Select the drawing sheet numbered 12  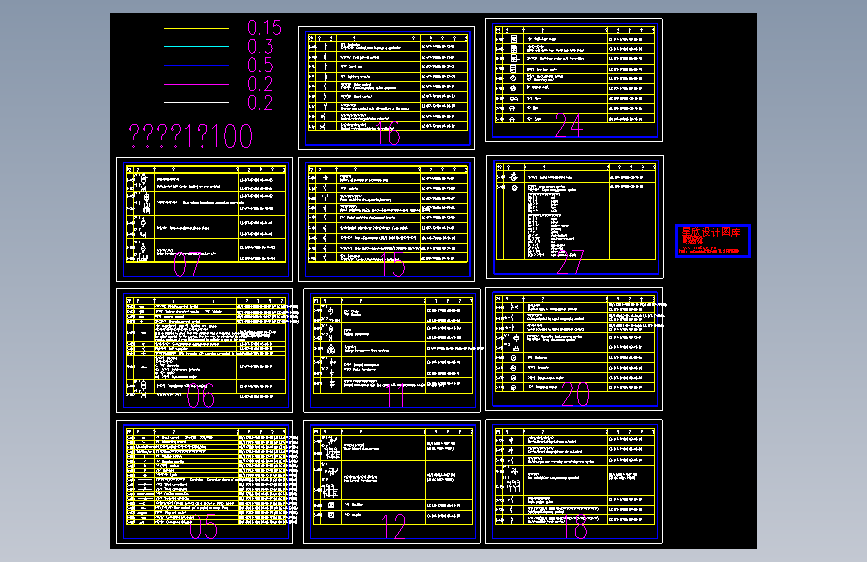392,482
